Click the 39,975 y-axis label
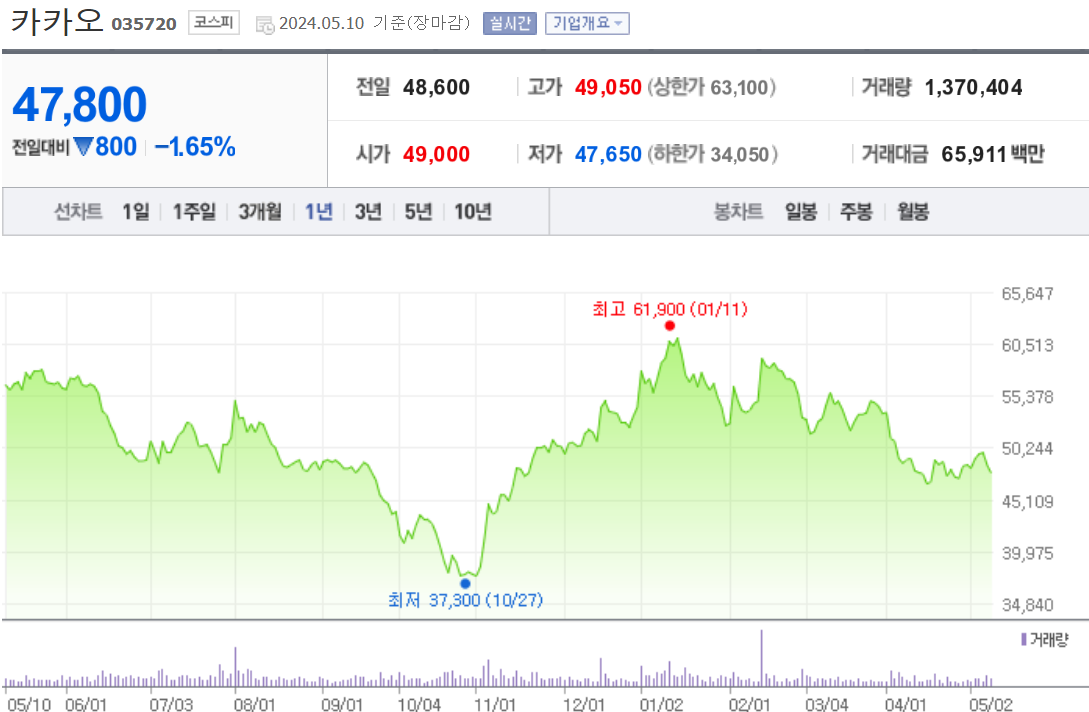 (1027, 554)
